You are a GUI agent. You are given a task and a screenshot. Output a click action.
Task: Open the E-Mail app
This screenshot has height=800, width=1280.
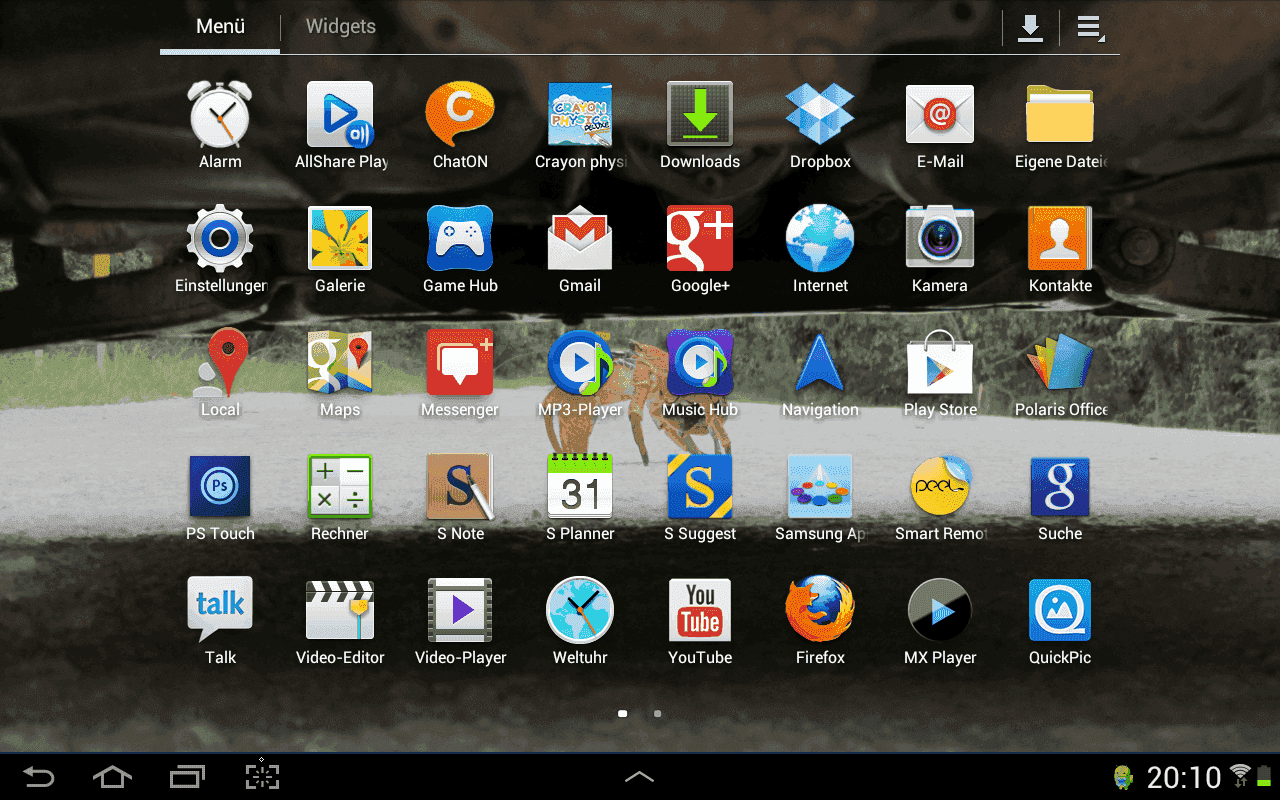[940, 126]
